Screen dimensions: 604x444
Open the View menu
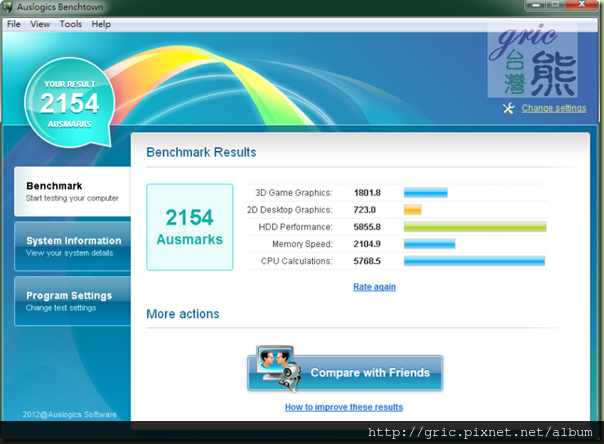40,24
